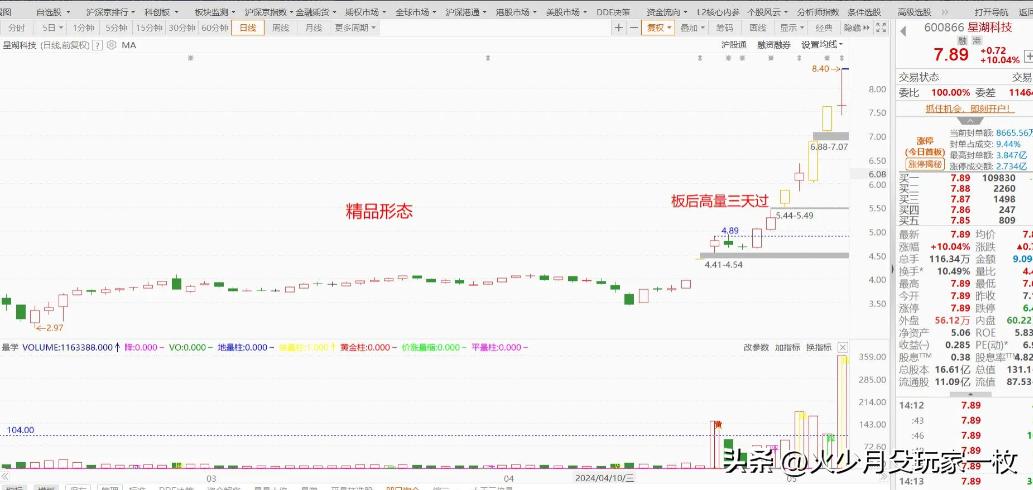
Task: Open 显示 display dropdown
Action: pos(791,28)
